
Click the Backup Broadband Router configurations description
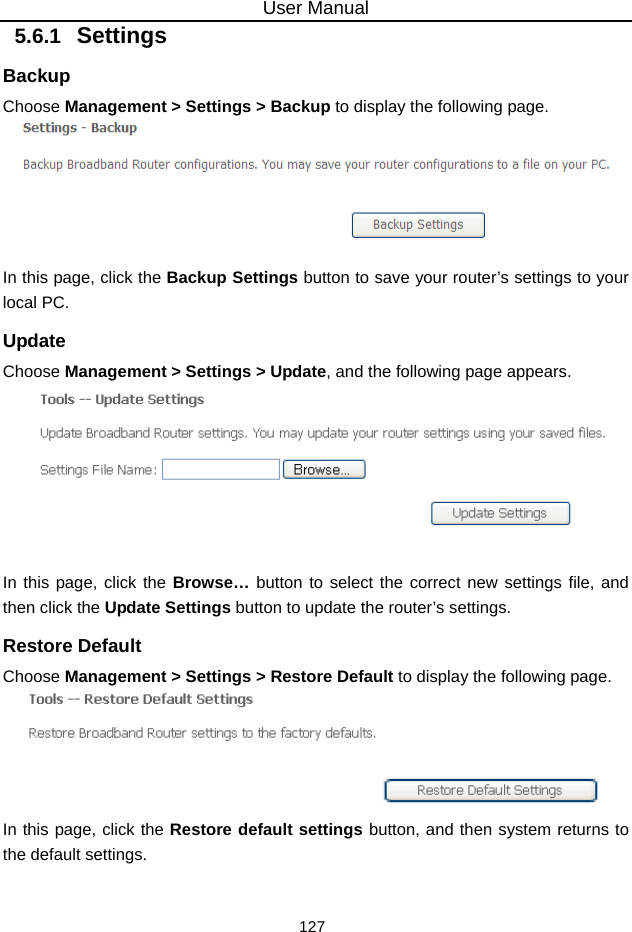316,165
